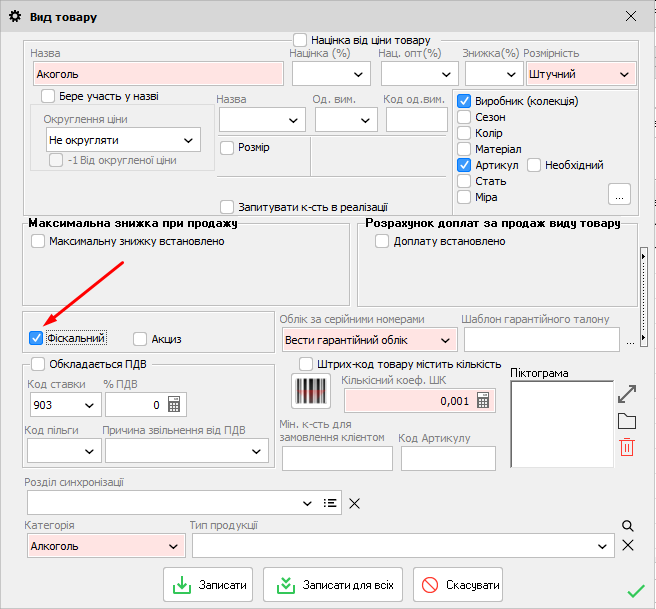Open list picker in Розділ синхронізації

pos(330,503)
